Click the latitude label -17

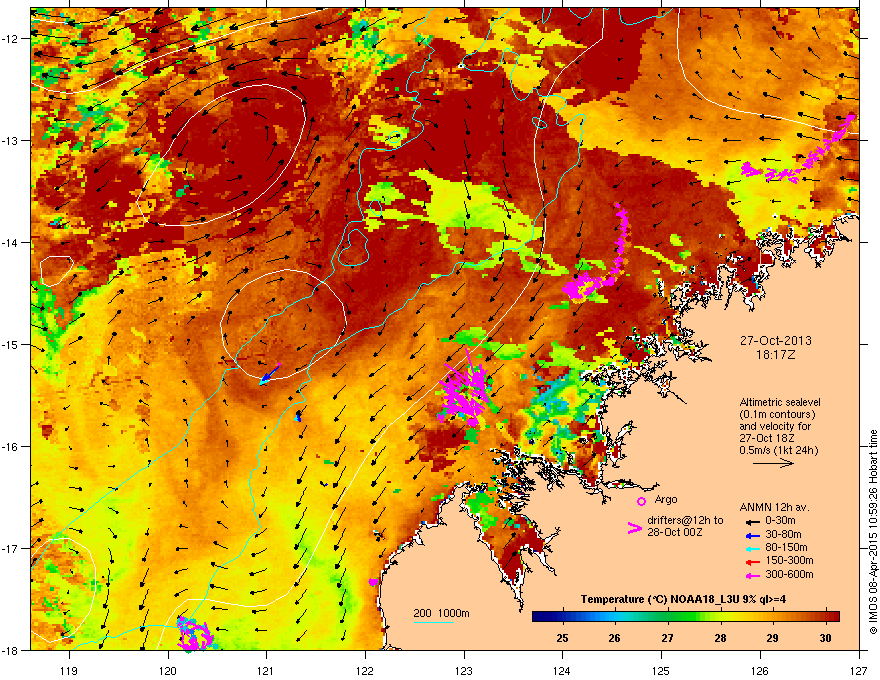[x=11, y=548]
